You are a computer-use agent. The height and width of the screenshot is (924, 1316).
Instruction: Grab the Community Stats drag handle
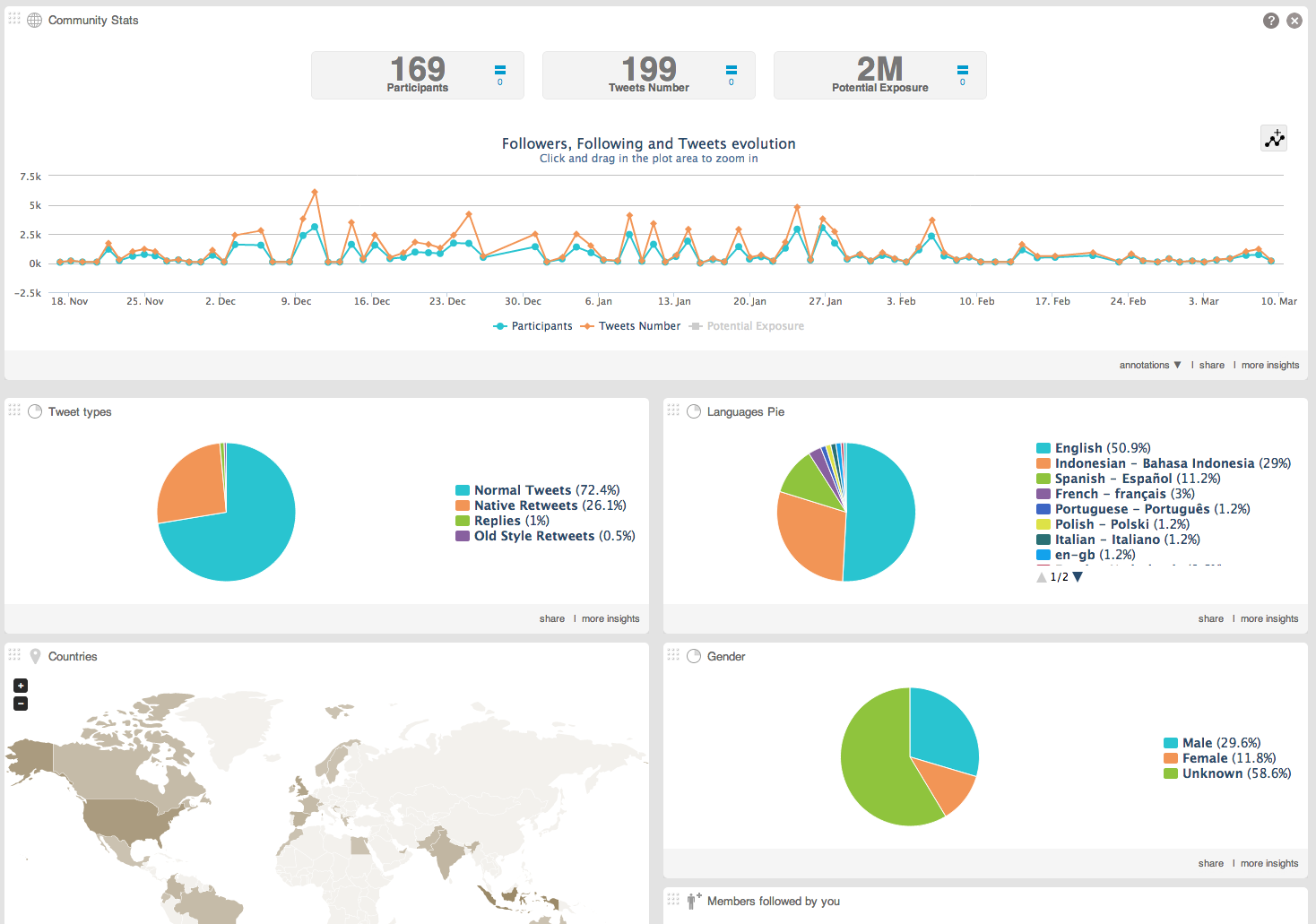tap(14, 18)
